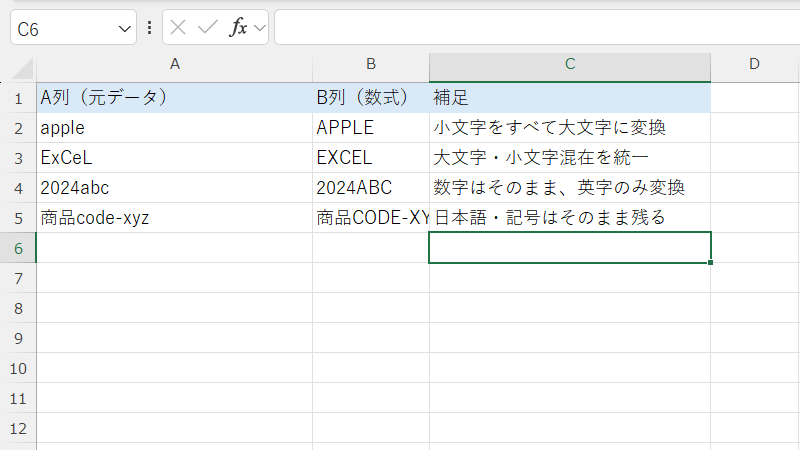The image size is (800, 450).
Task: Click the fill handle of cell C6
Action: coord(710,262)
